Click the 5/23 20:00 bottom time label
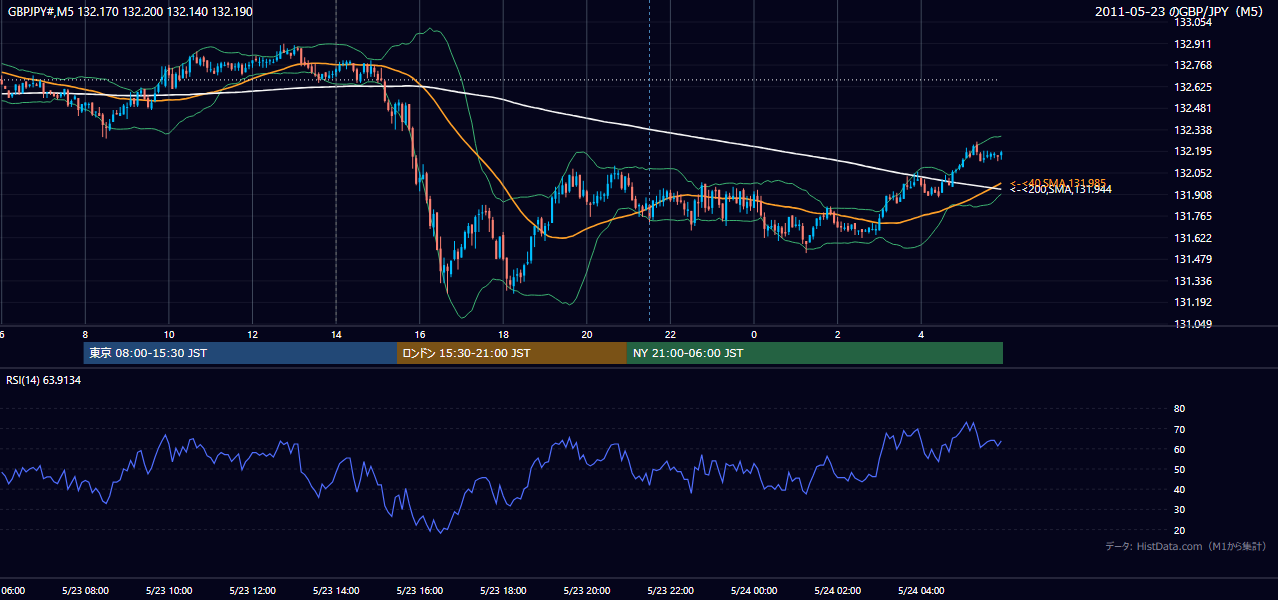This screenshot has width=1278, height=600. 587,590
